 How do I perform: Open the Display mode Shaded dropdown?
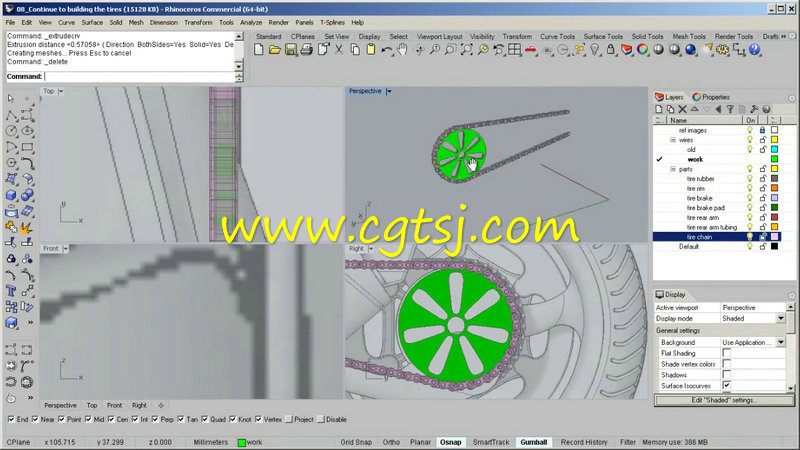coord(781,318)
